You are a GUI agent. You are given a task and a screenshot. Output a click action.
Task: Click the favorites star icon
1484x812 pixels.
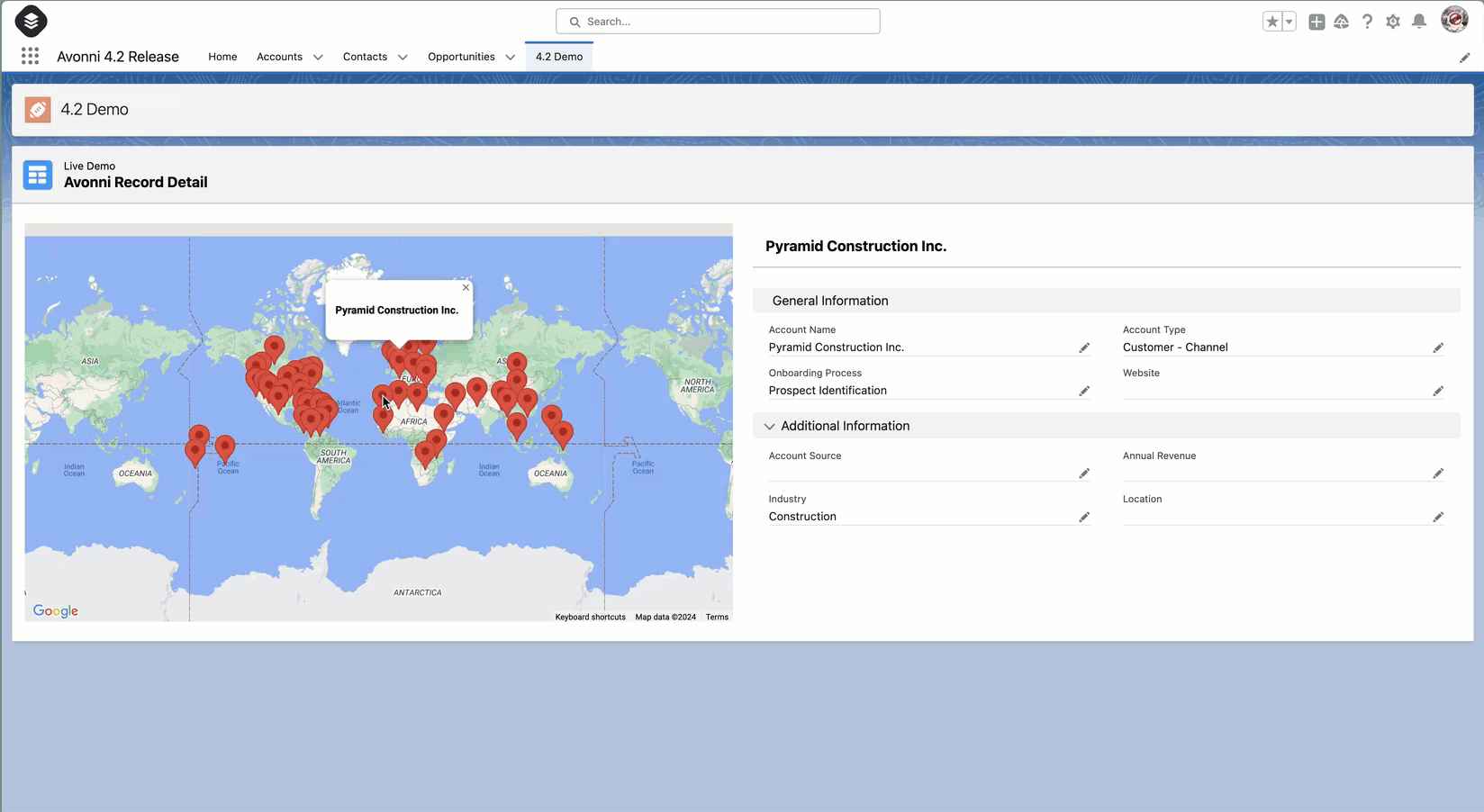tap(1271, 22)
